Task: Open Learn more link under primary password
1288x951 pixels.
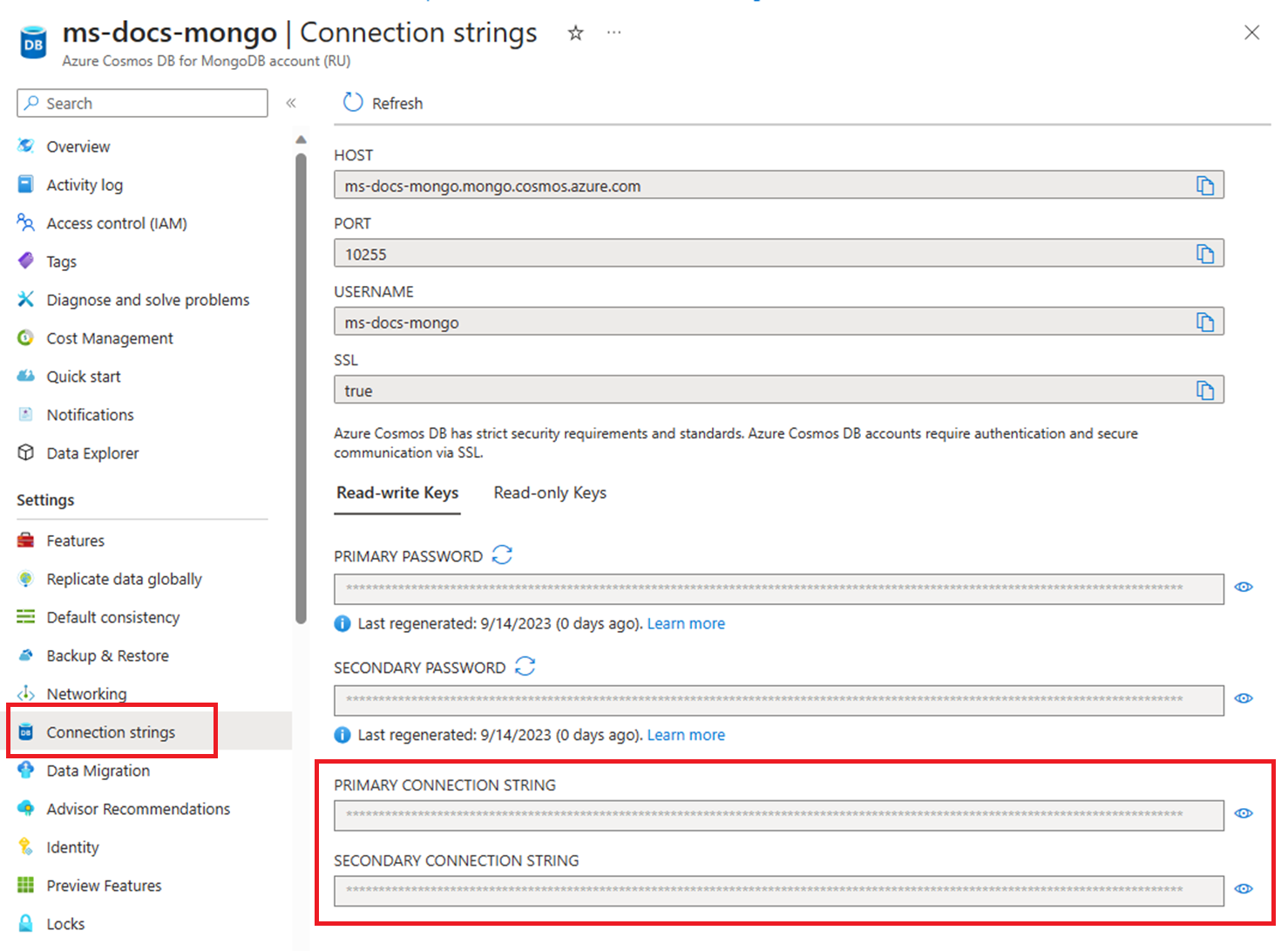Action: click(x=686, y=624)
